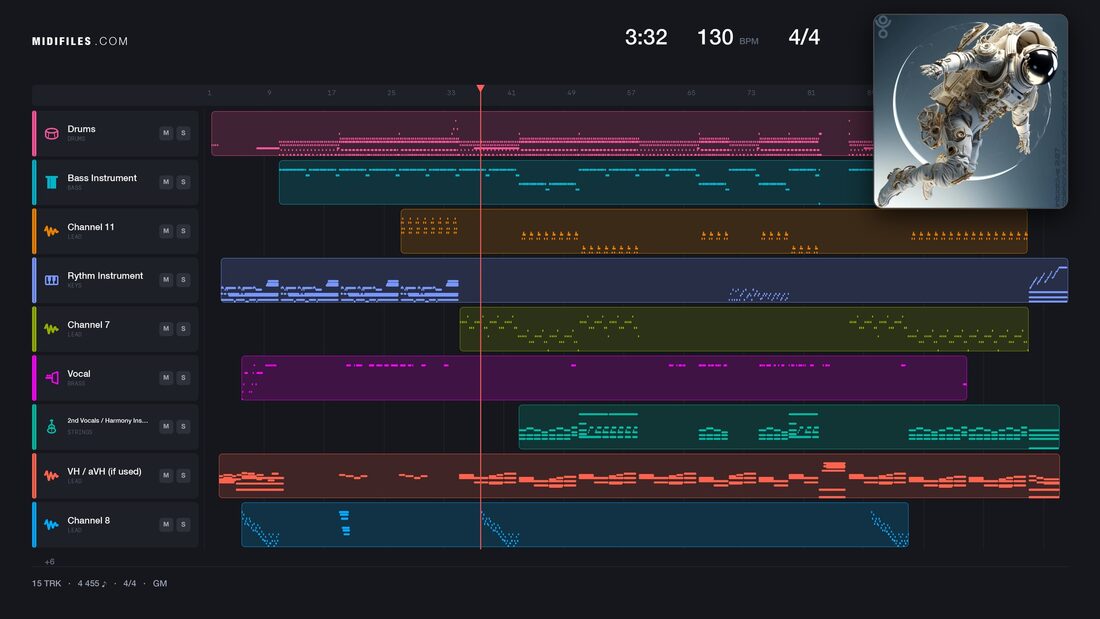Solo the Channel 7 track
The width and height of the screenshot is (1100, 619).
click(183, 328)
